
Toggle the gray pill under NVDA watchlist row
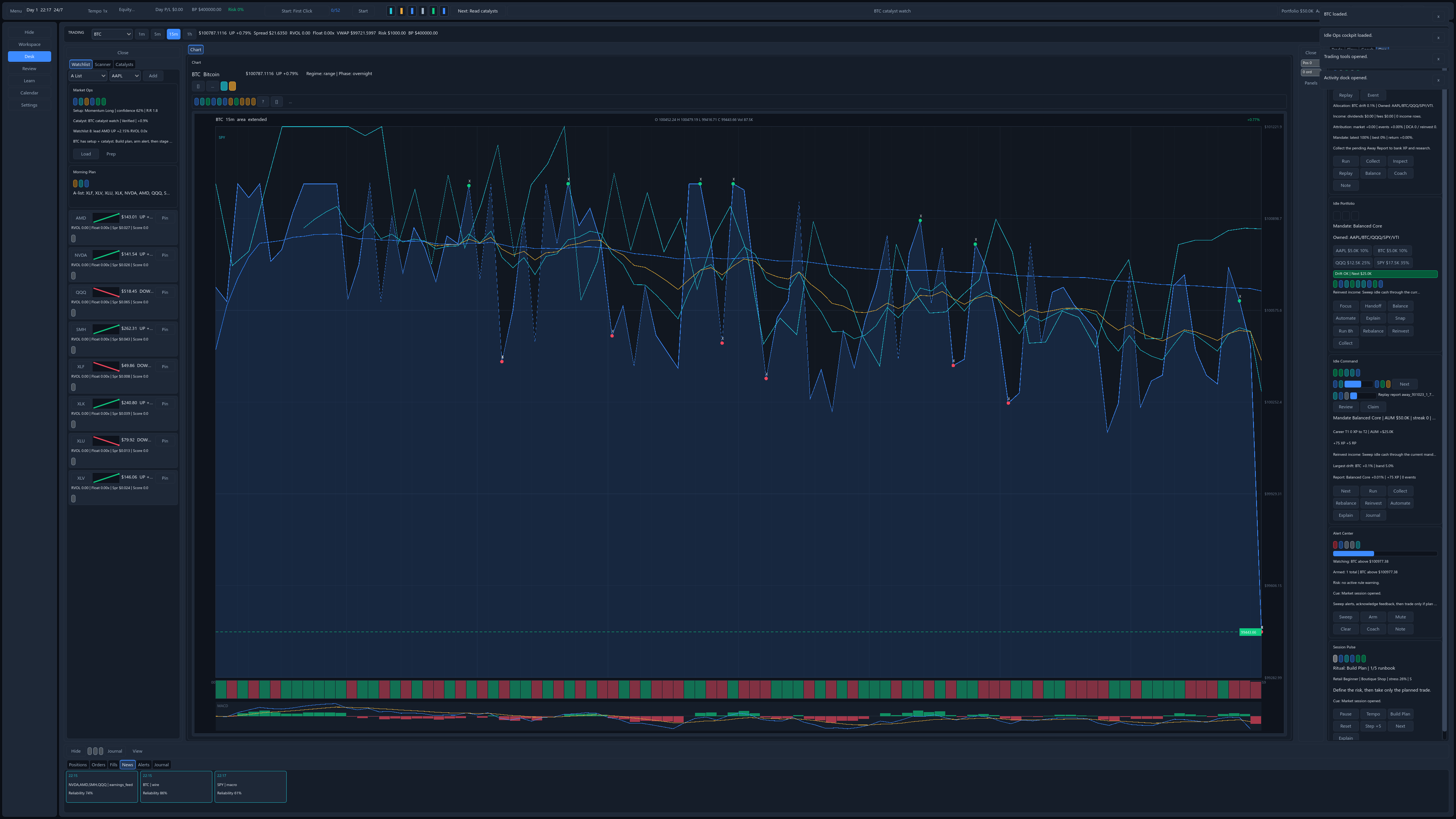[74, 276]
